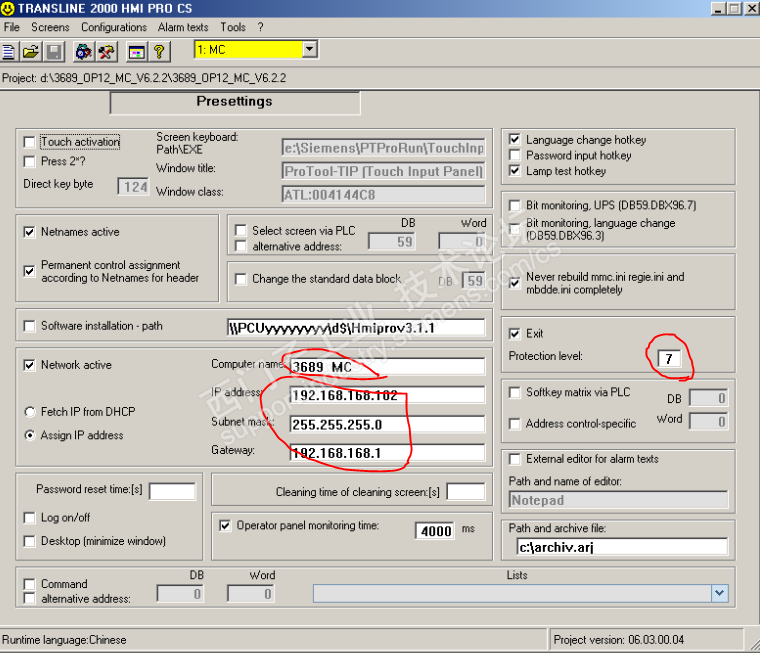This screenshot has height=653, width=760.
Task: Open the ? help menu
Action: point(260,27)
